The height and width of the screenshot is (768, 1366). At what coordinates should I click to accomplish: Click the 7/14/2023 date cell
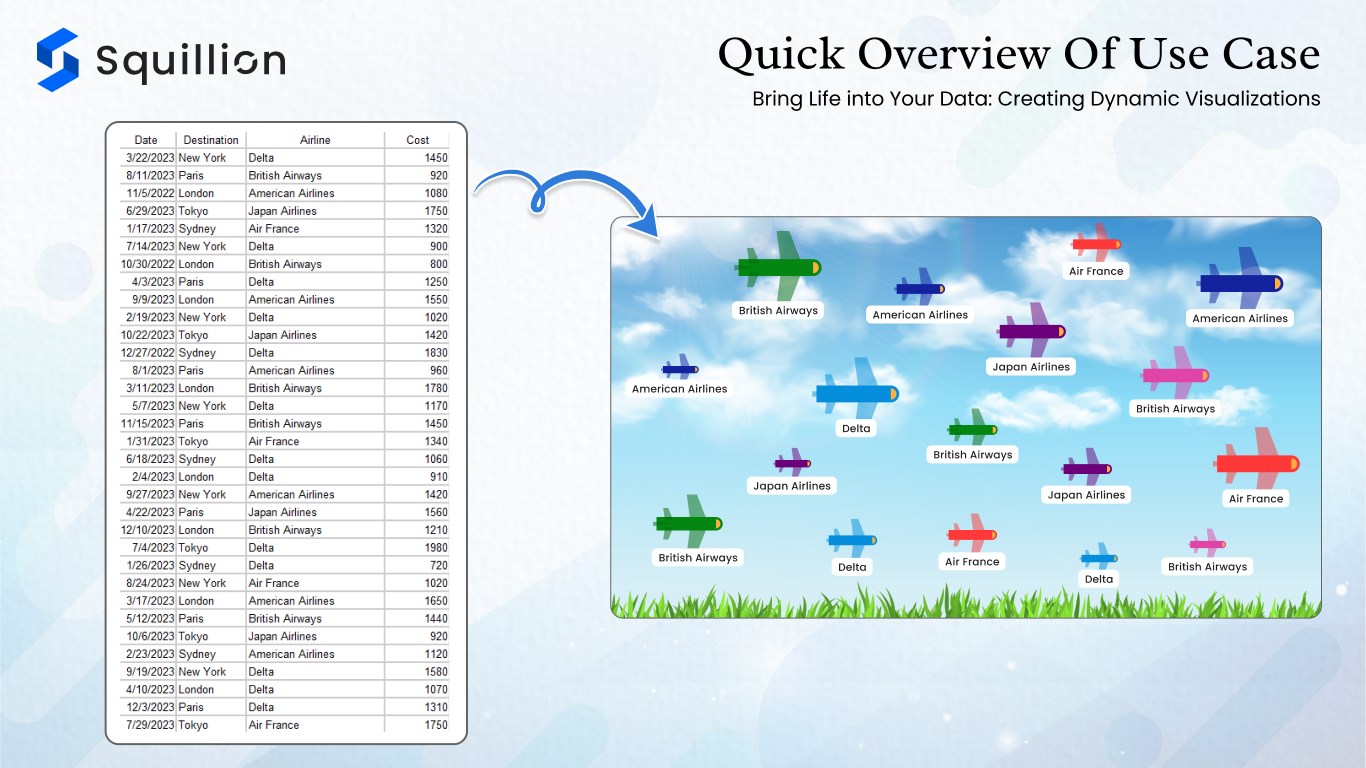coord(148,247)
